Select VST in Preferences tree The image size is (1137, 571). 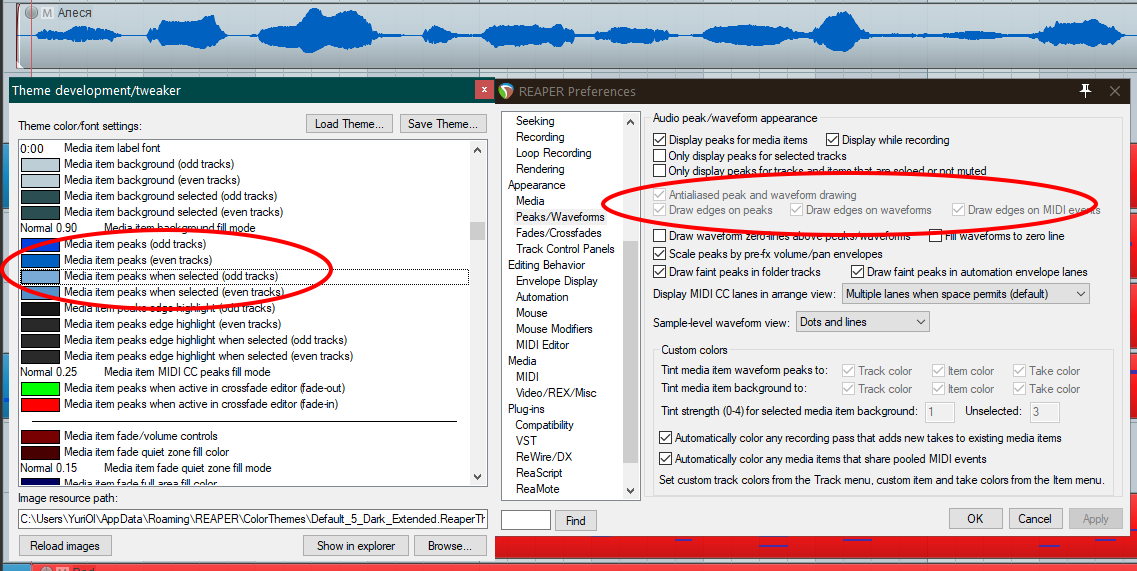coord(526,440)
